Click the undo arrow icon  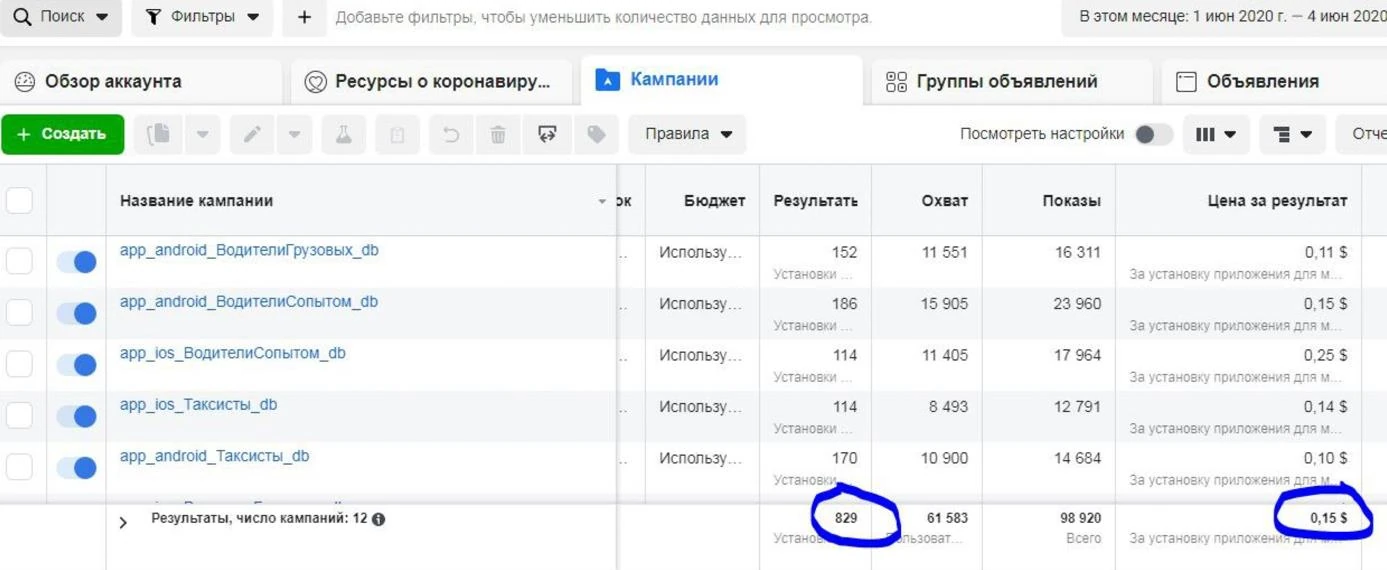(451, 134)
